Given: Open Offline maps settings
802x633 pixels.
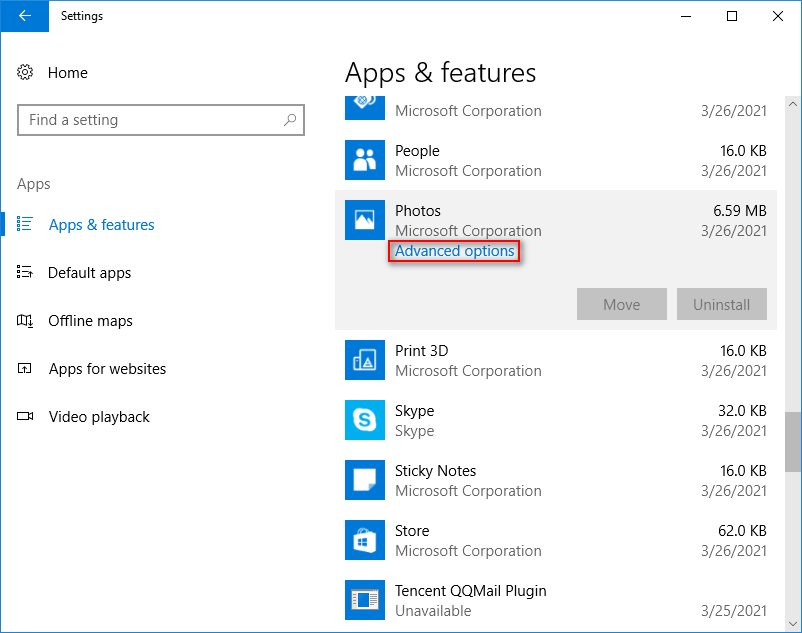Looking at the screenshot, I should click(90, 321).
